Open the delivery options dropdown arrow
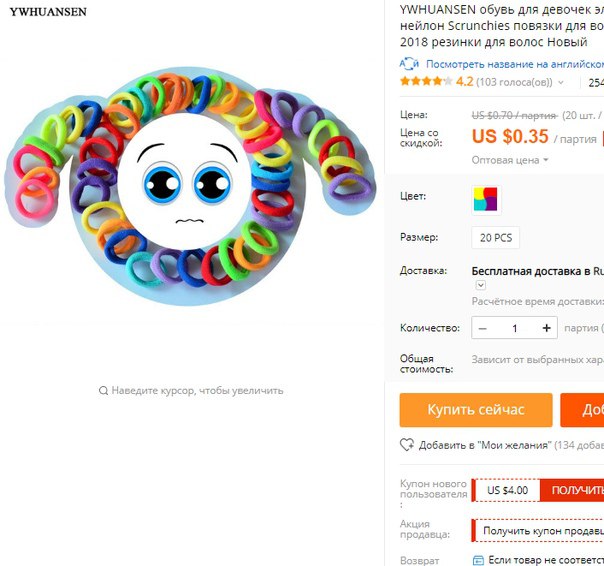This screenshot has width=604, height=566. point(480,285)
